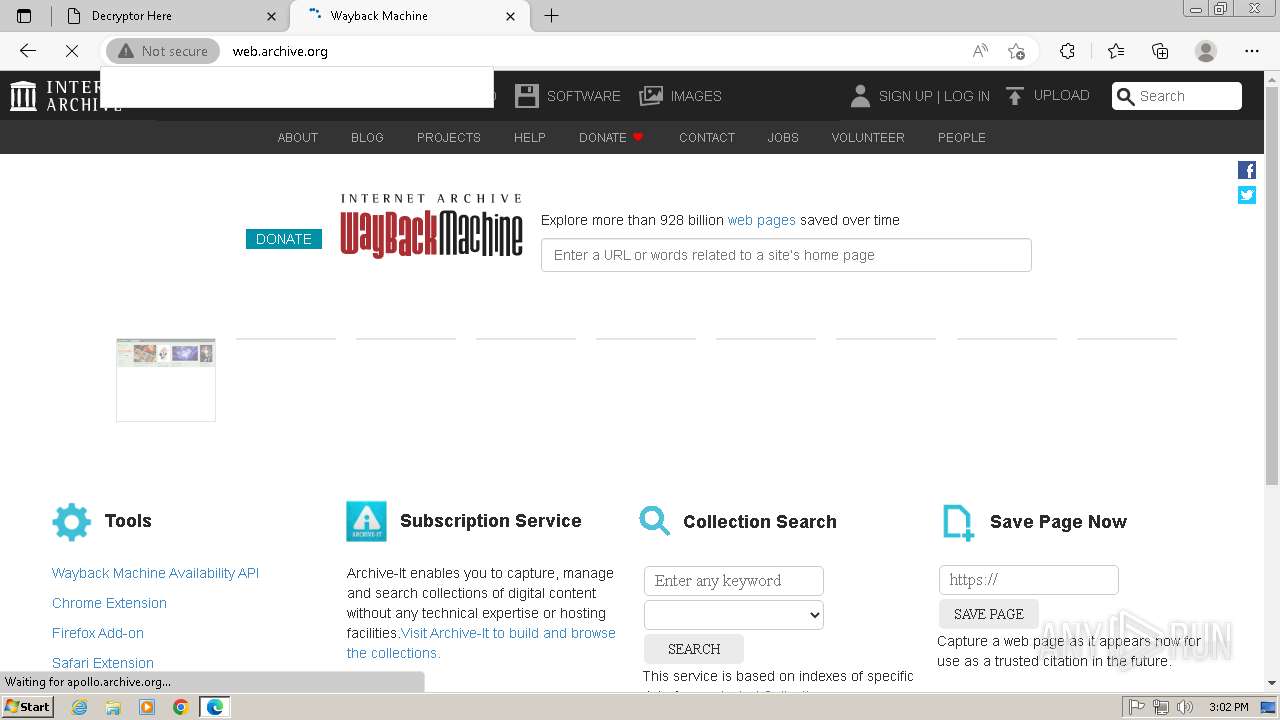This screenshot has width=1280, height=720.
Task: Click the teal DONATE button
Action: pos(284,239)
